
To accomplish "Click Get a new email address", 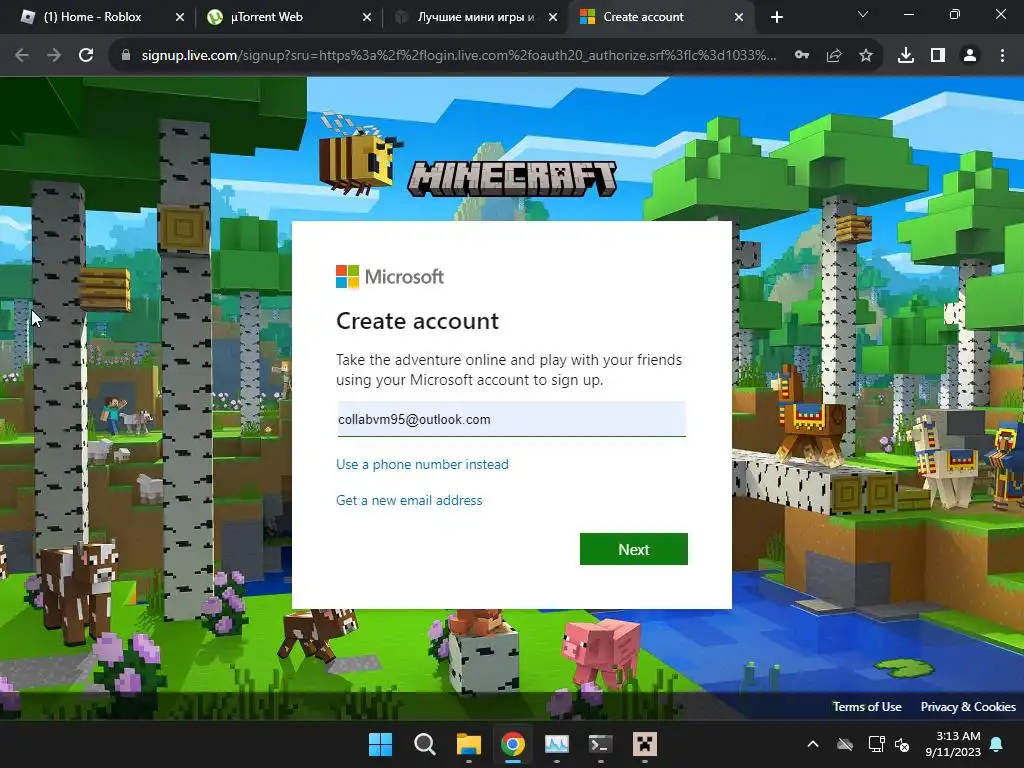I will (409, 500).
